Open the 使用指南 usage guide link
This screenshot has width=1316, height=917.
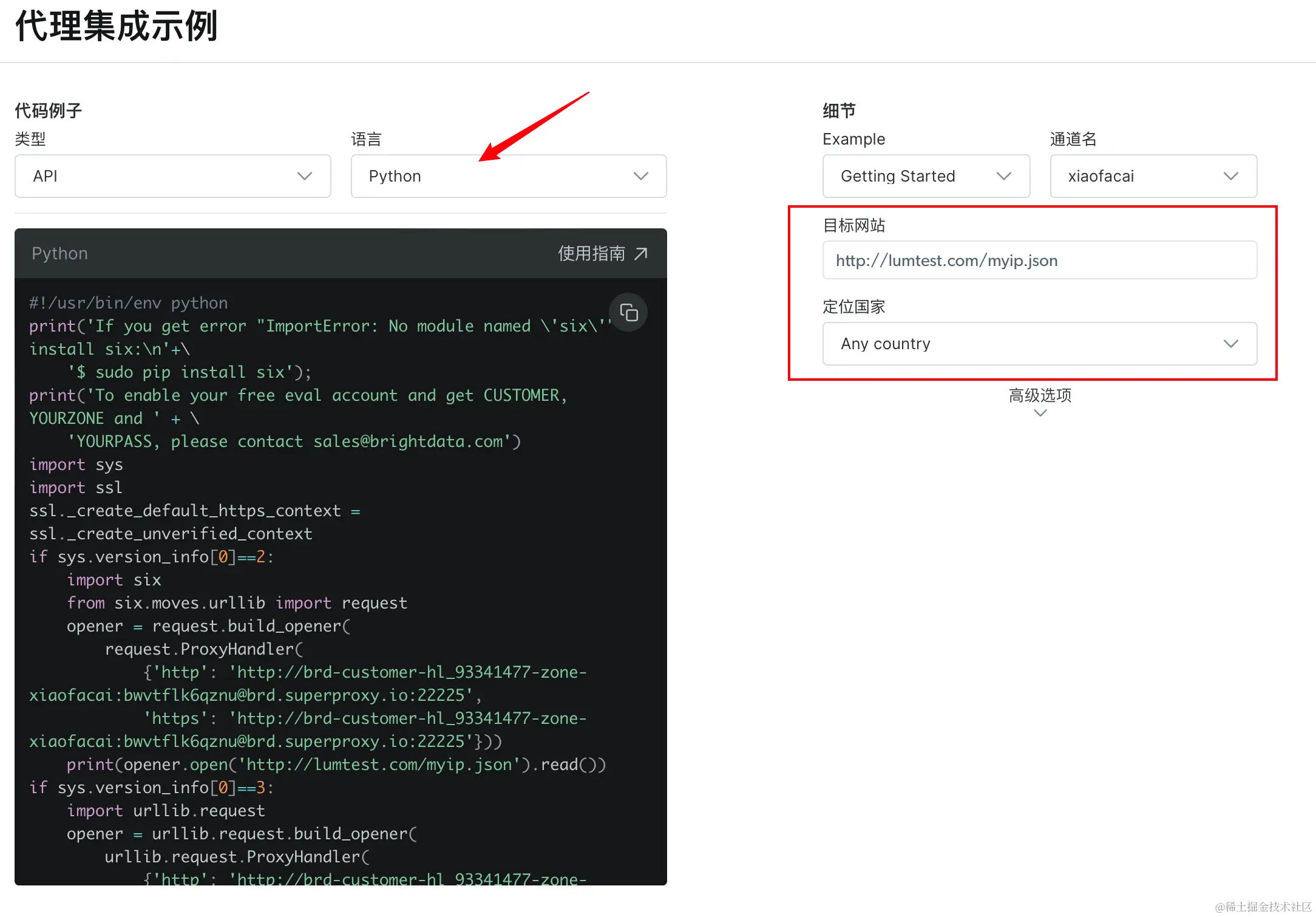[591, 253]
